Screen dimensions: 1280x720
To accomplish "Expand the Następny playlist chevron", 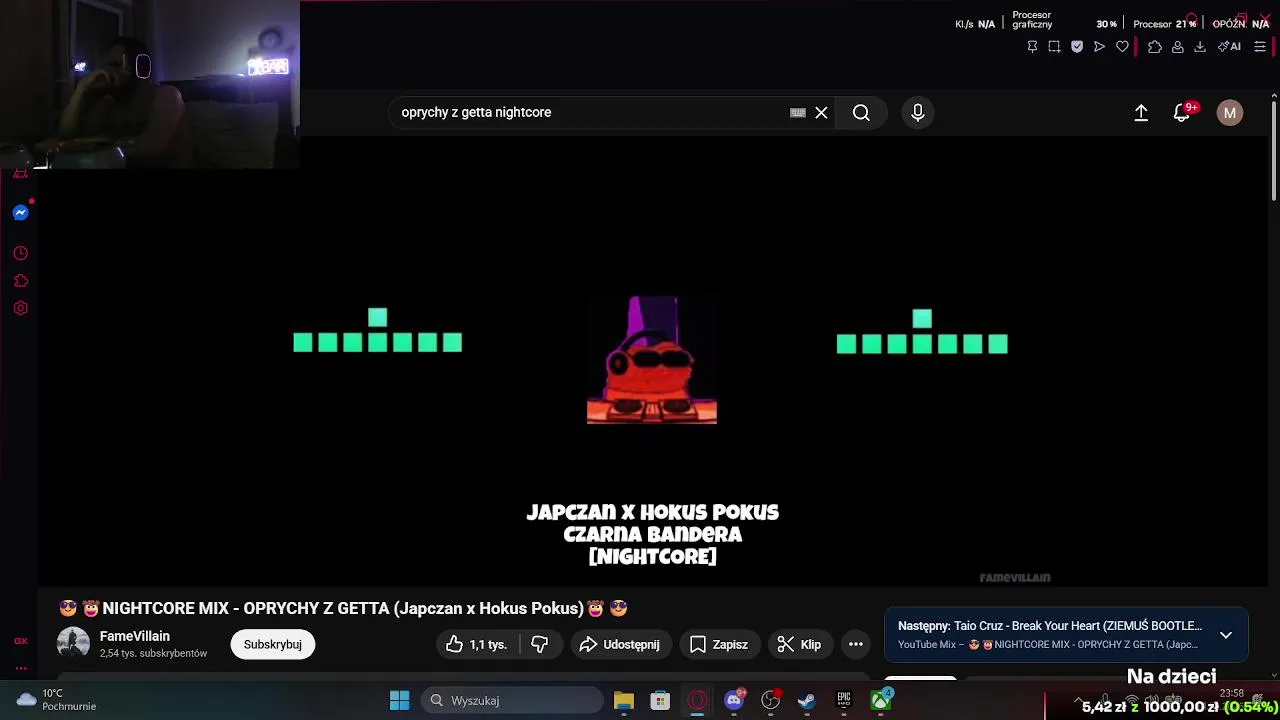I will [x=1226, y=635].
